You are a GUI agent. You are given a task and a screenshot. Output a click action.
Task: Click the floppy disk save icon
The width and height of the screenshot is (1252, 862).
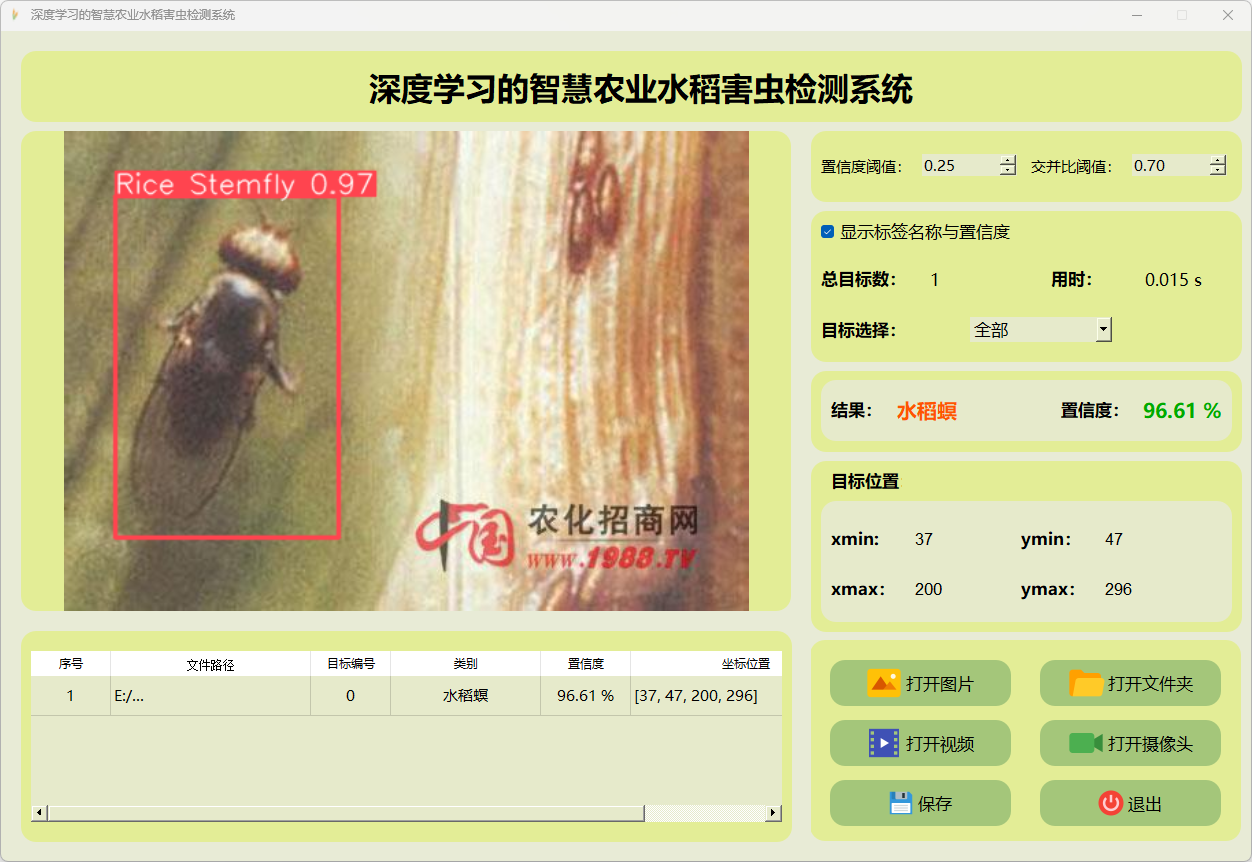[x=901, y=803]
